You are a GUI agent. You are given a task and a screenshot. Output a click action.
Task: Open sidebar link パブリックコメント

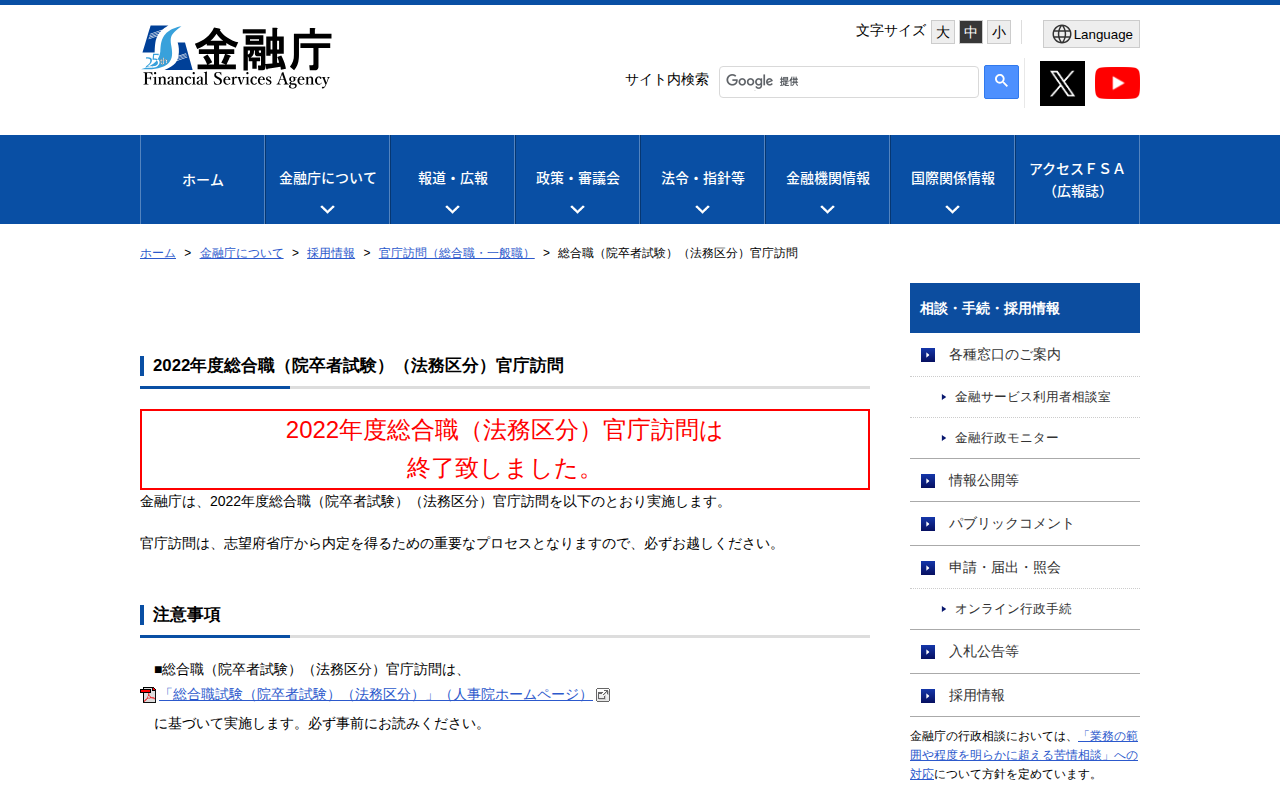click(x=1011, y=524)
